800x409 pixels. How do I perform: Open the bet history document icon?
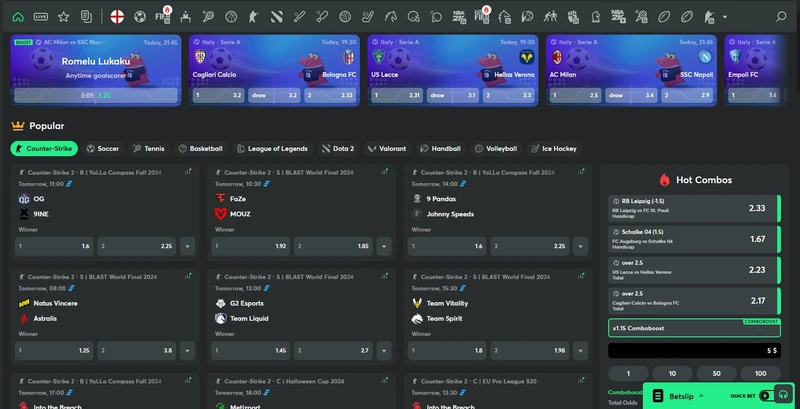[x=87, y=16]
